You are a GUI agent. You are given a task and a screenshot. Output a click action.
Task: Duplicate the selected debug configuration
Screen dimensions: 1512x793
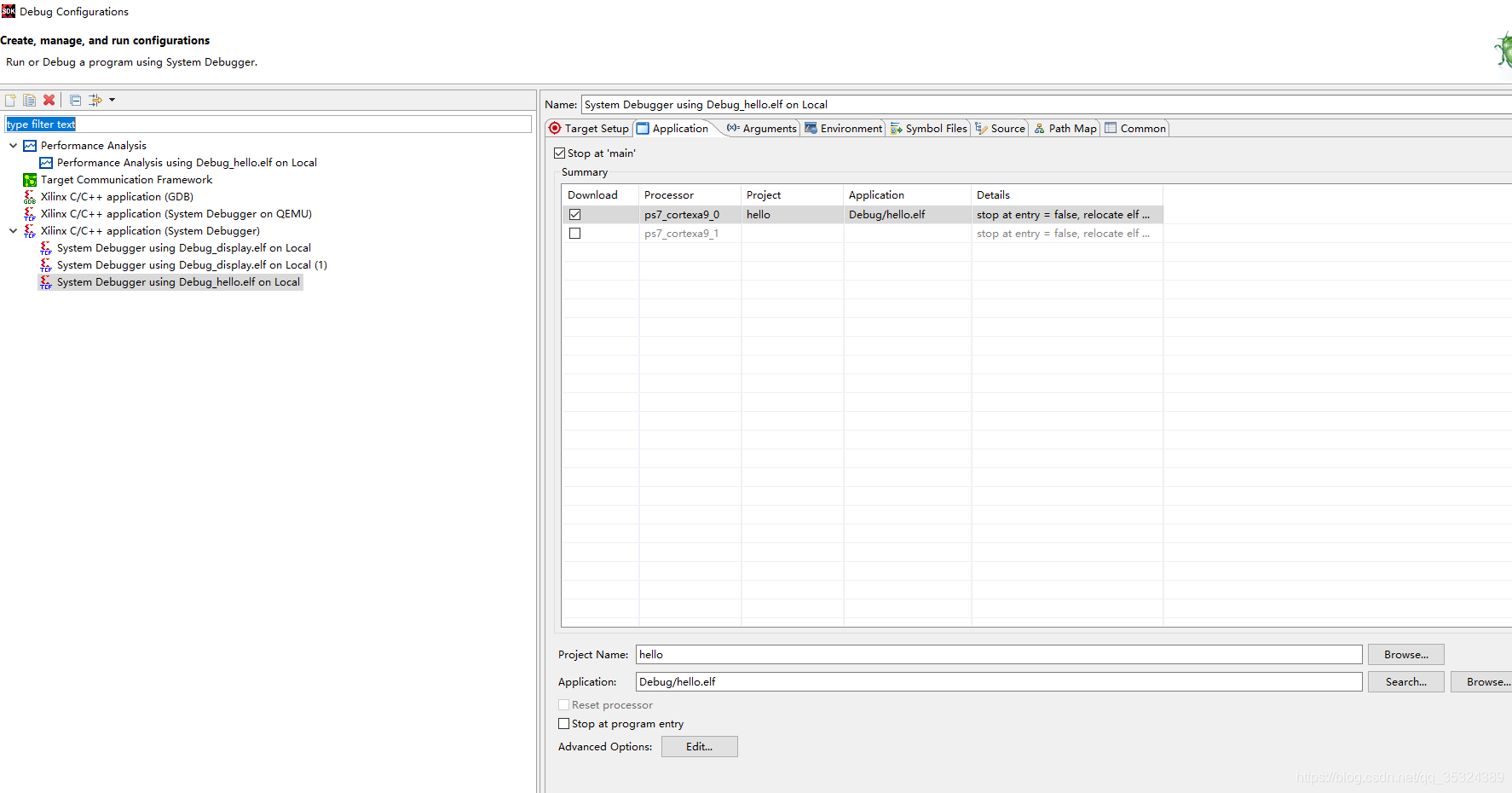pos(29,100)
